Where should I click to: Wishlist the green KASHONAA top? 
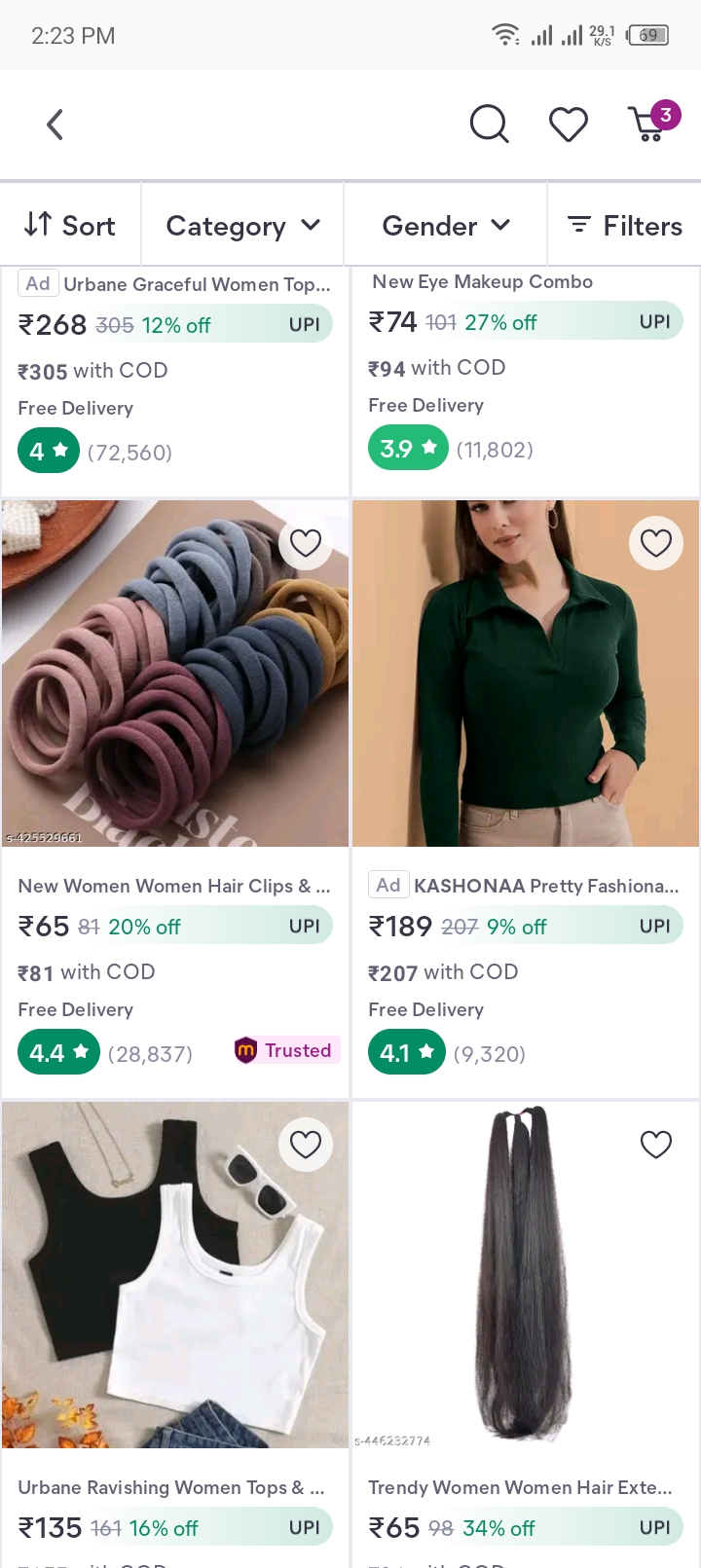click(656, 543)
